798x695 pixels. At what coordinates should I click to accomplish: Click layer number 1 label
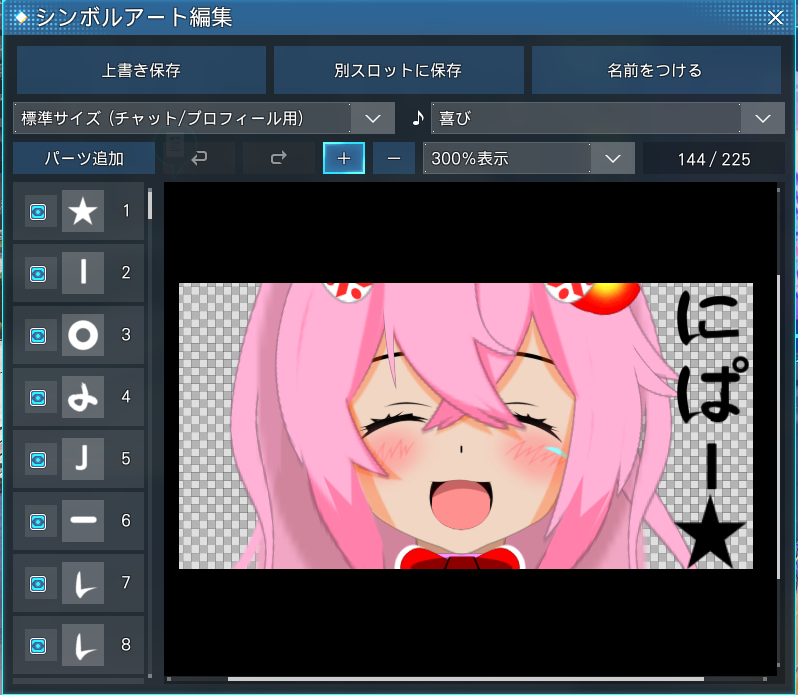click(x=126, y=211)
